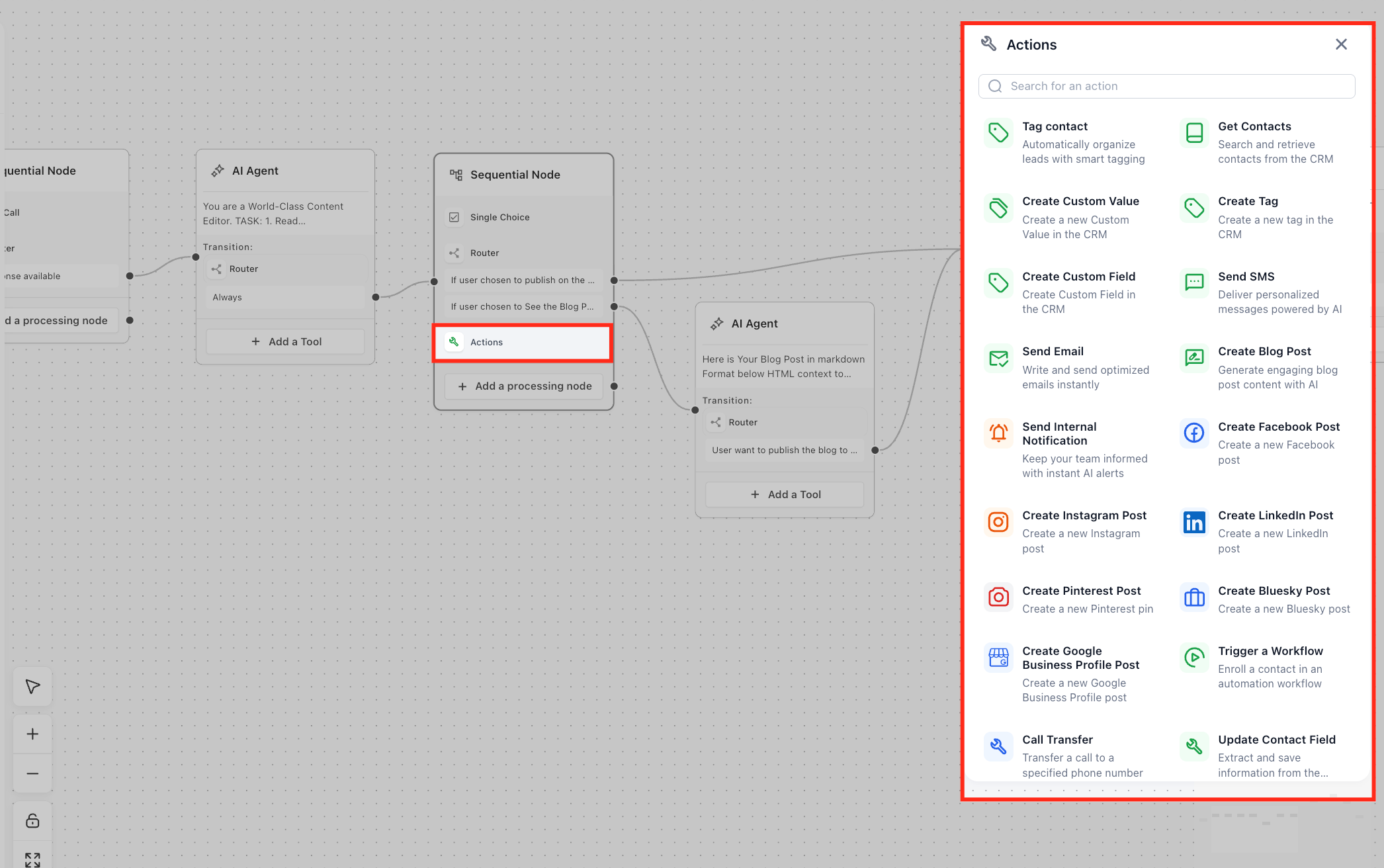
Task: Click the Sequential Node header title
Action: coord(515,175)
